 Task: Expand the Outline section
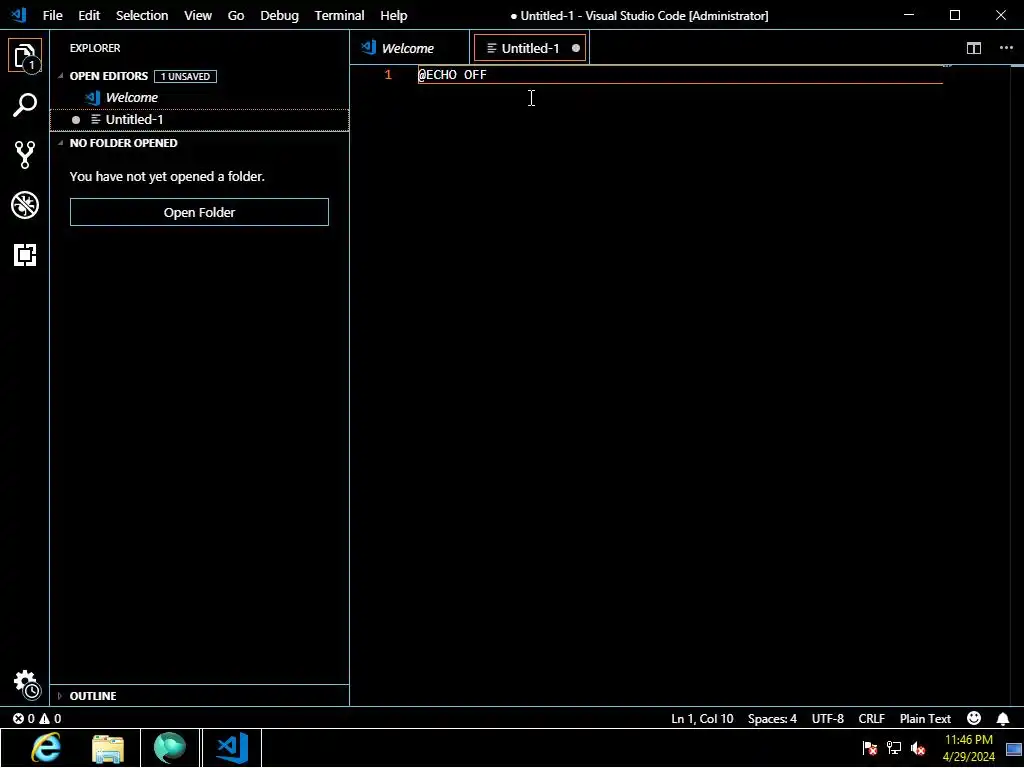[x=59, y=696]
